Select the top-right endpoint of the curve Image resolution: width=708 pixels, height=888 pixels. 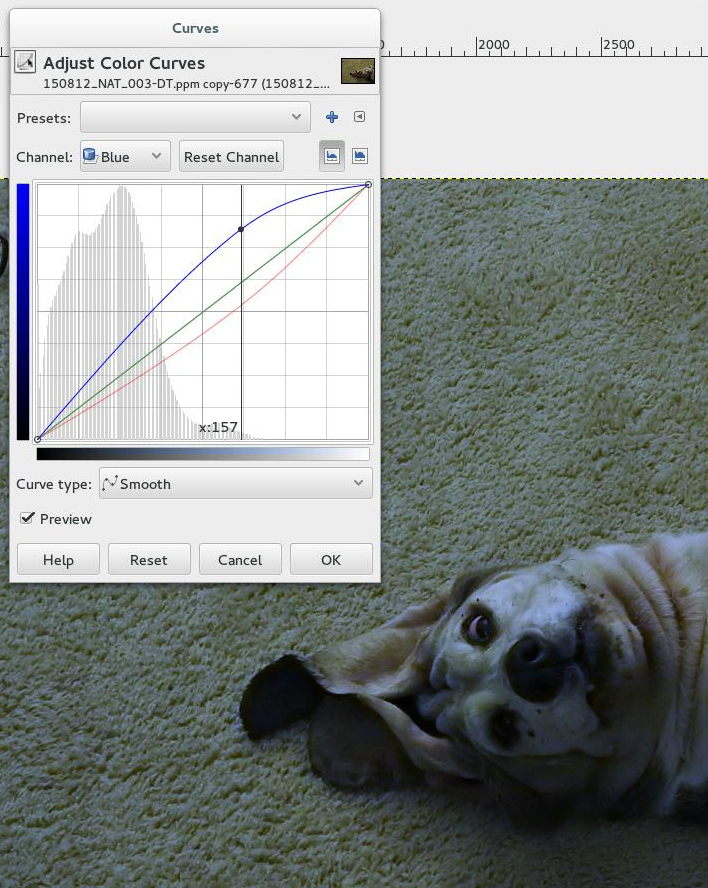pos(369,184)
